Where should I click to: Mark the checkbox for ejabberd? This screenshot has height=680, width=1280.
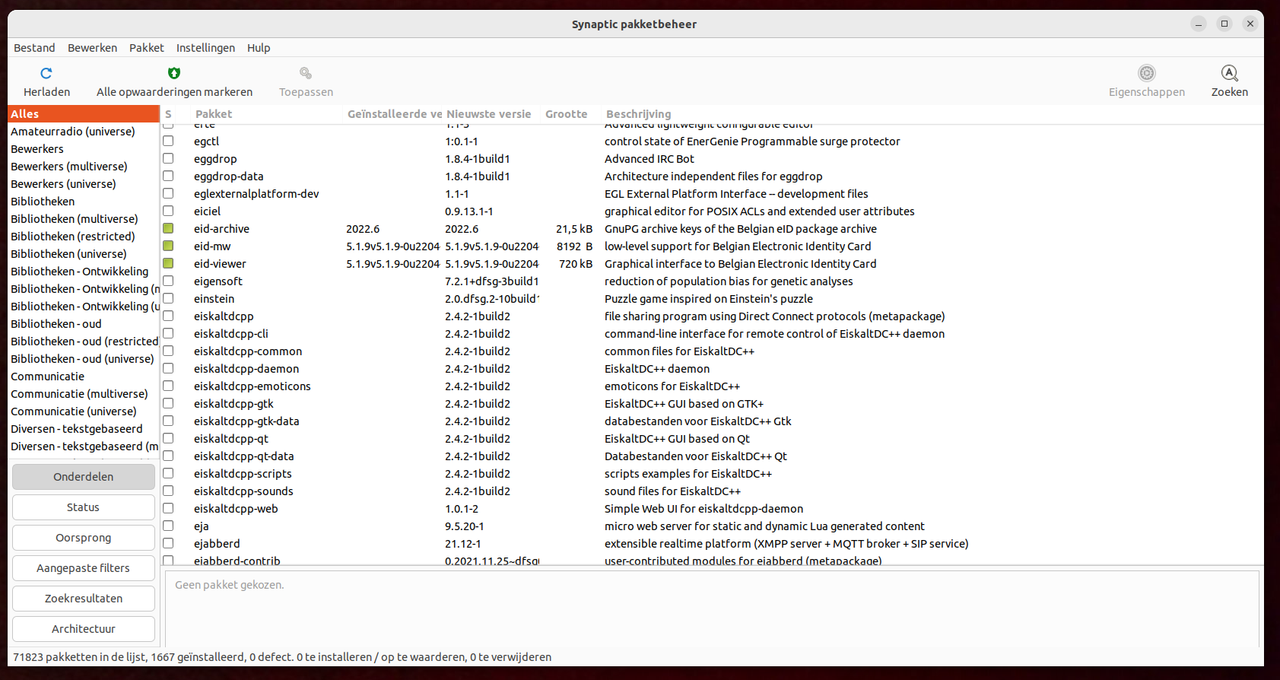(168, 544)
